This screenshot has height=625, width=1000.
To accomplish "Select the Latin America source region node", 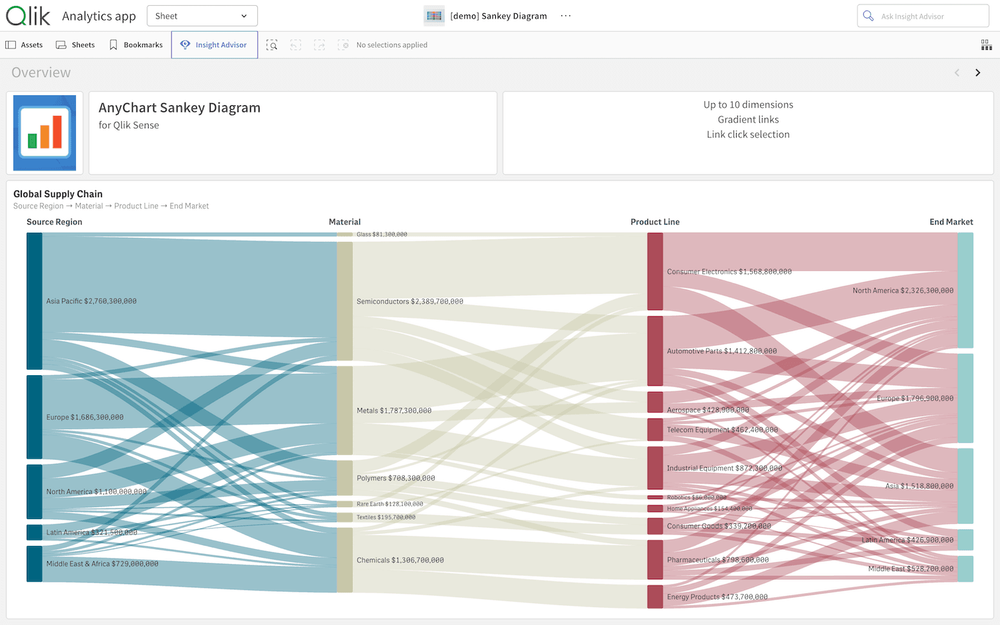I will coord(34,533).
